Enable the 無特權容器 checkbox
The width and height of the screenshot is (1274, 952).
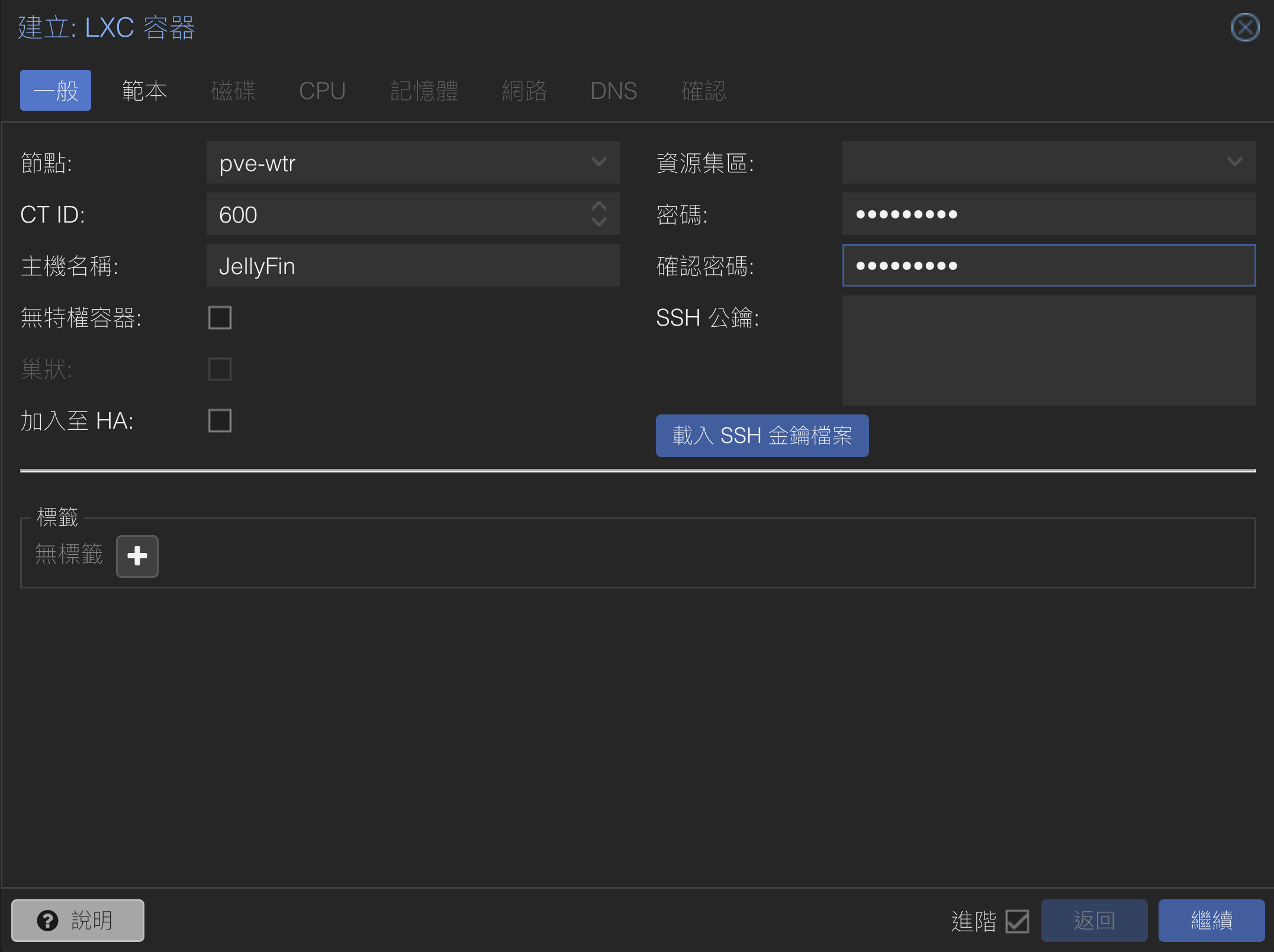[x=220, y=318]
